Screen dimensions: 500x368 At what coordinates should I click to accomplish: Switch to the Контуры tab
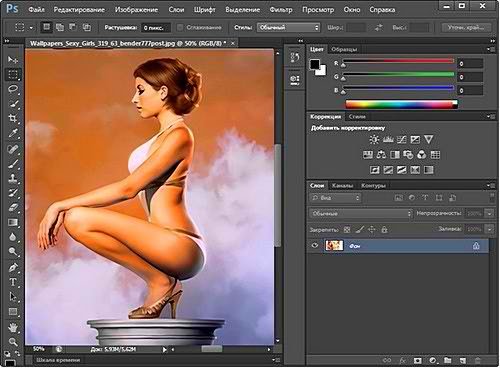373,186
